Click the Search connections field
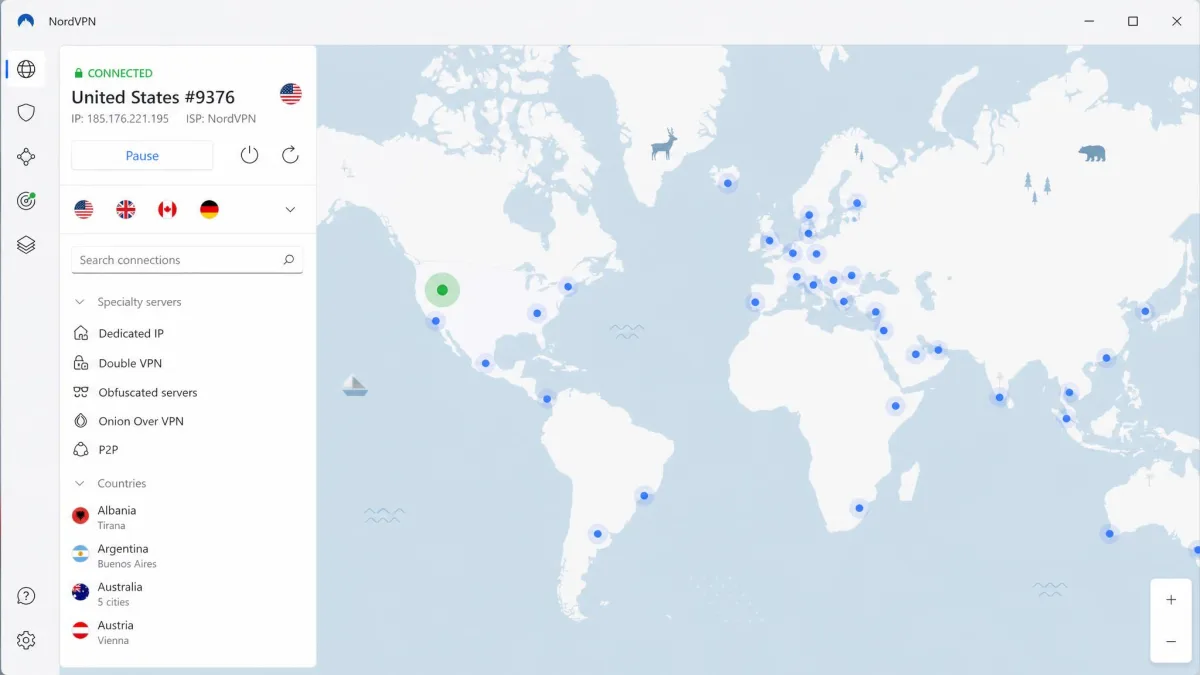The height and width of the screenshot is (675, 1200). tap(187, 260)
